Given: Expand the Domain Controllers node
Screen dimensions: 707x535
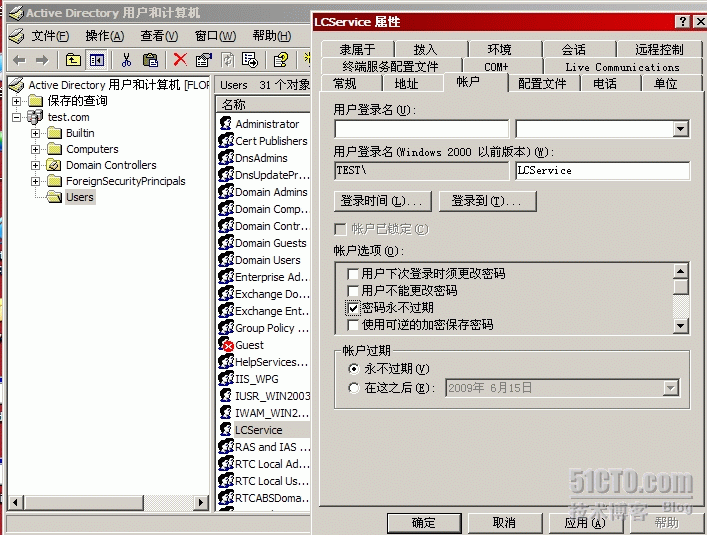Looking at the screenshot, I should tap(35, 165).
